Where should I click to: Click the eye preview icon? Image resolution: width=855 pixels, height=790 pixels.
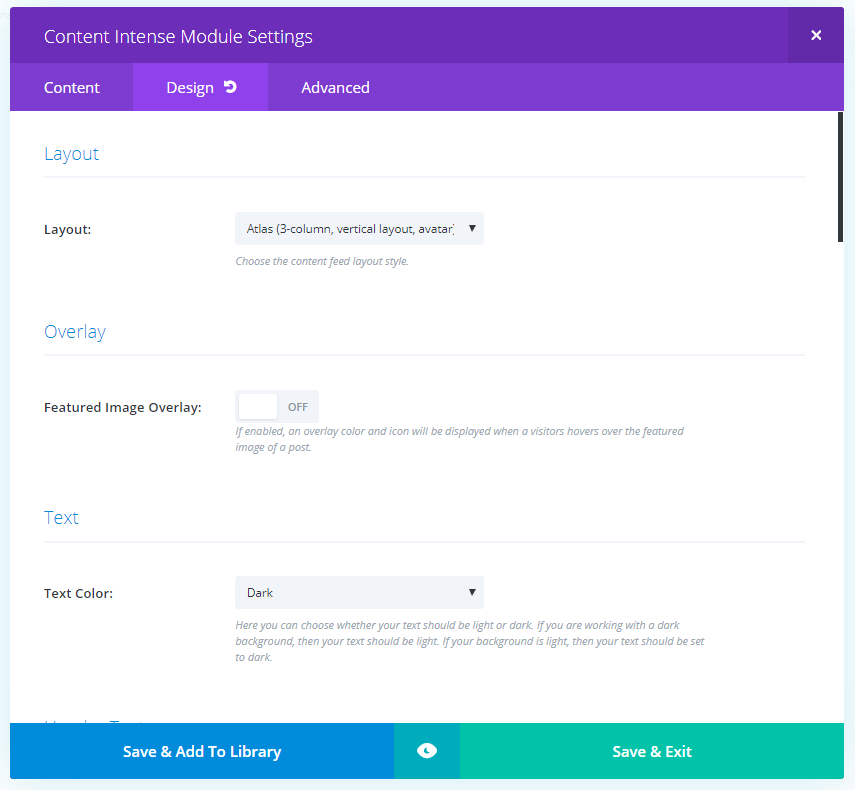pyautogui.click(x=427, y=751)
